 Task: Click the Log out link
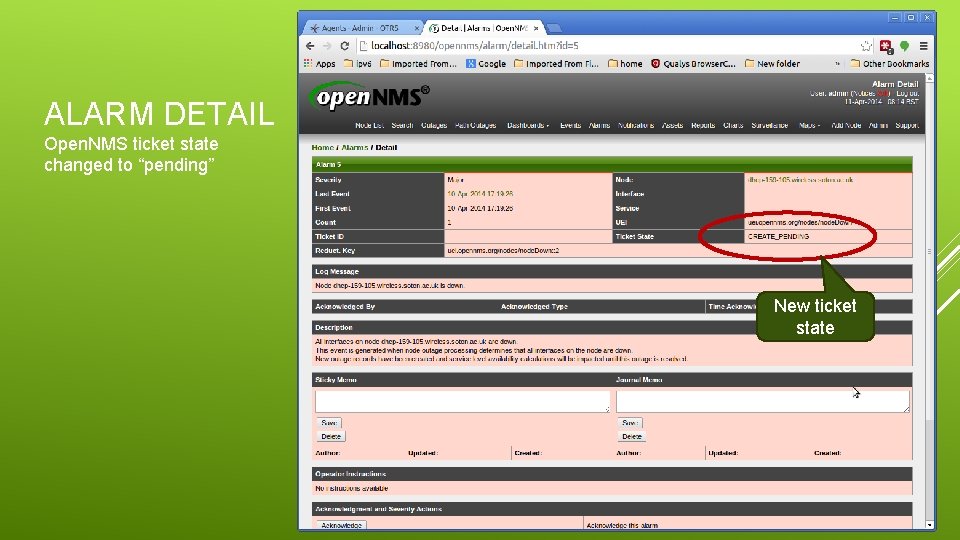coord(907,94)
